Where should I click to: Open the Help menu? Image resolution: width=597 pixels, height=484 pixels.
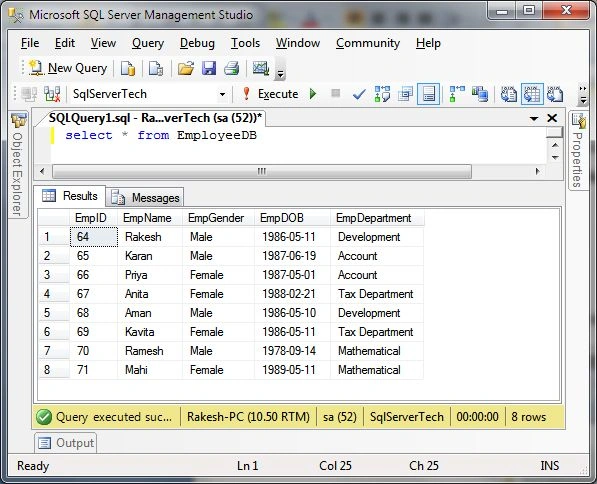pyautogui.click(x=428, y=43)
